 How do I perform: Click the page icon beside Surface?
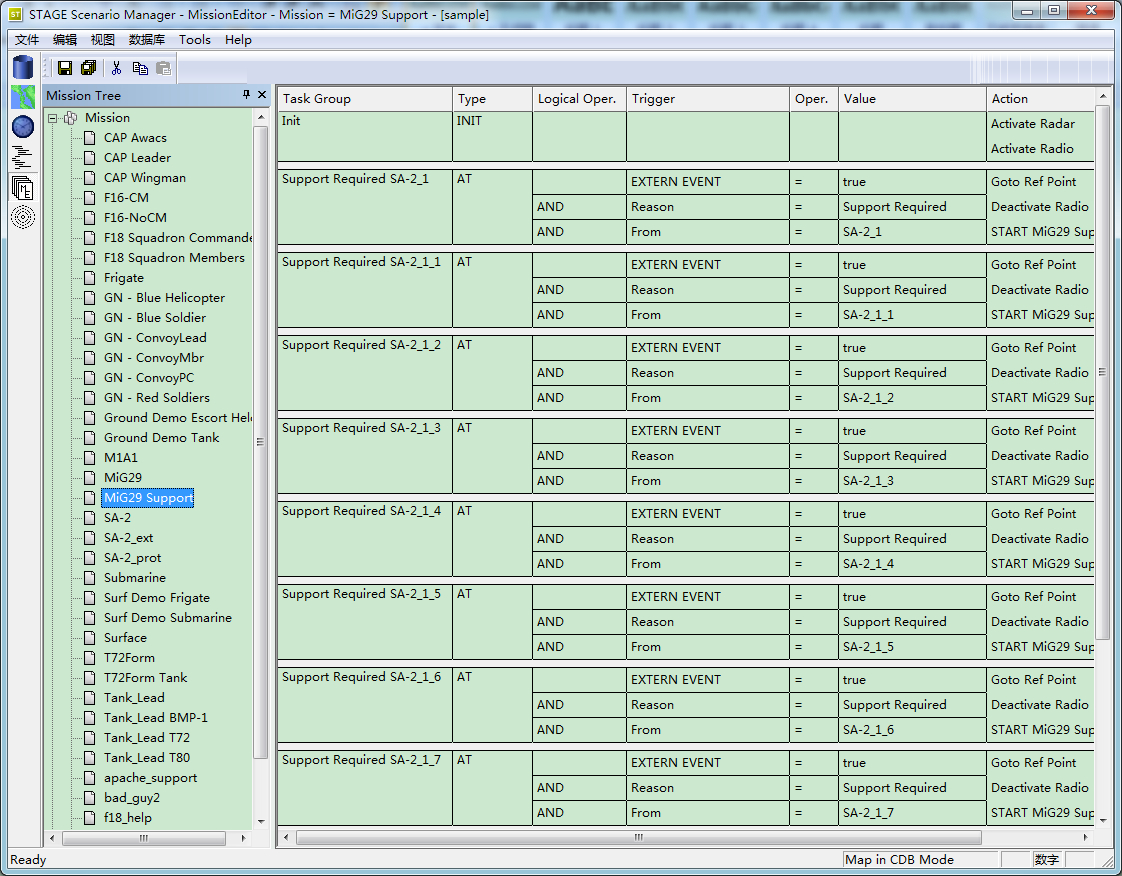(89, 638)
